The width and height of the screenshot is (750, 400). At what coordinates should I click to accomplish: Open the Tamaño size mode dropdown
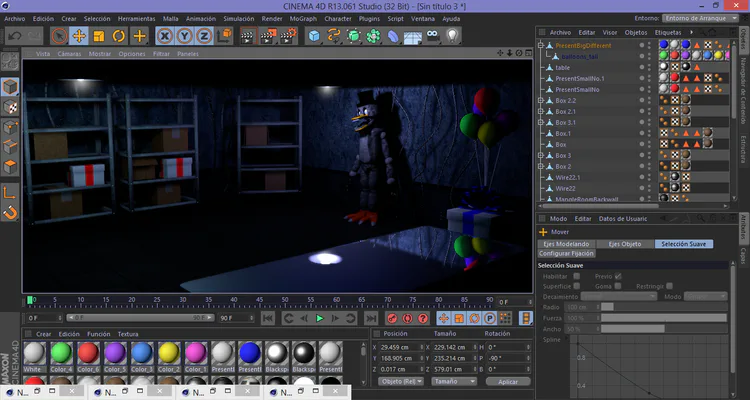(x=454, y=381)
